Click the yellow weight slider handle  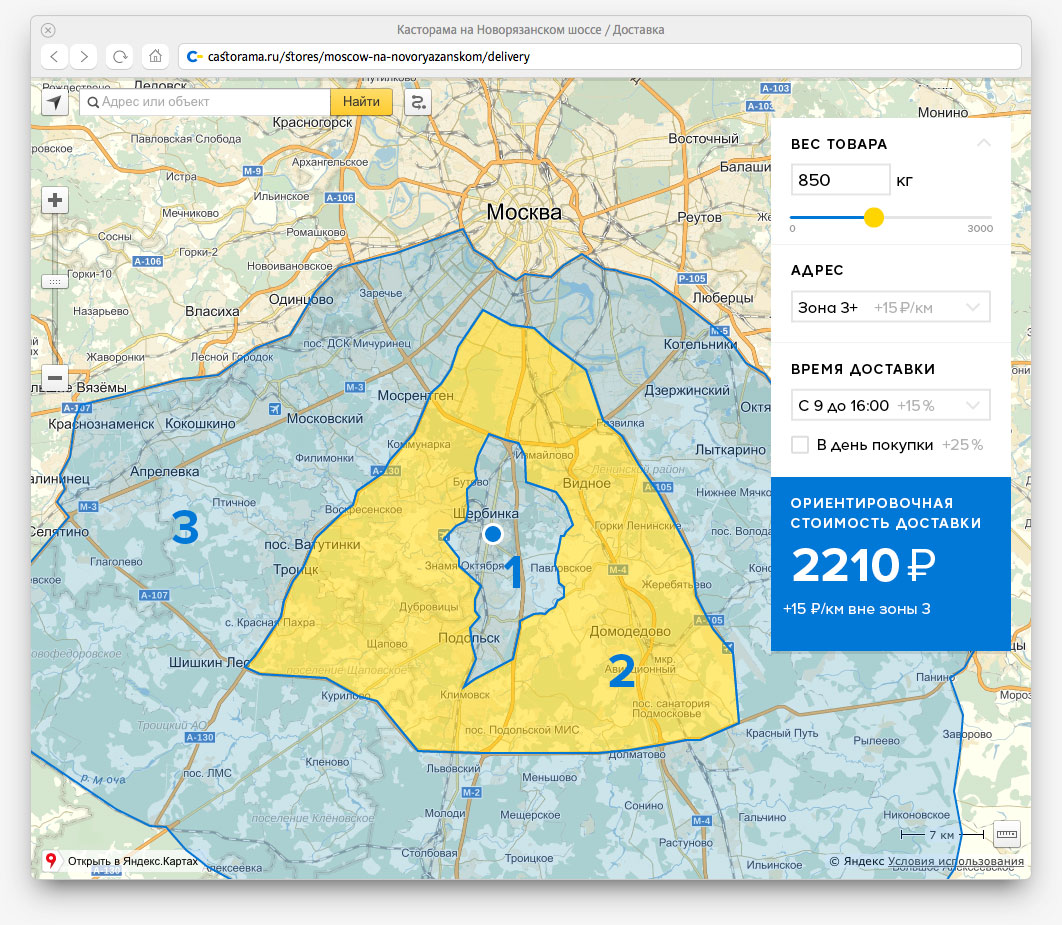pyautogui.click(x=873, y=217)
